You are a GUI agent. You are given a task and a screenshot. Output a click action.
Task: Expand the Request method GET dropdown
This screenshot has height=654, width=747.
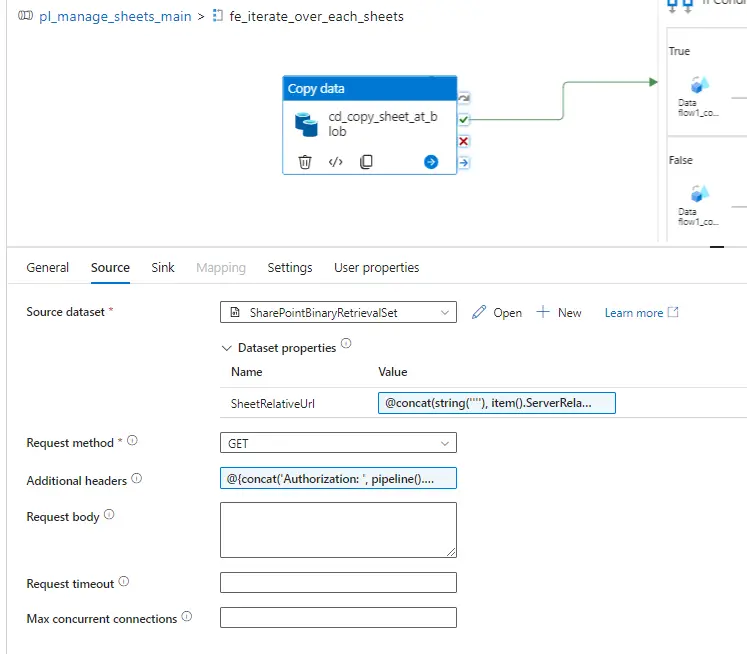[338, 442]
